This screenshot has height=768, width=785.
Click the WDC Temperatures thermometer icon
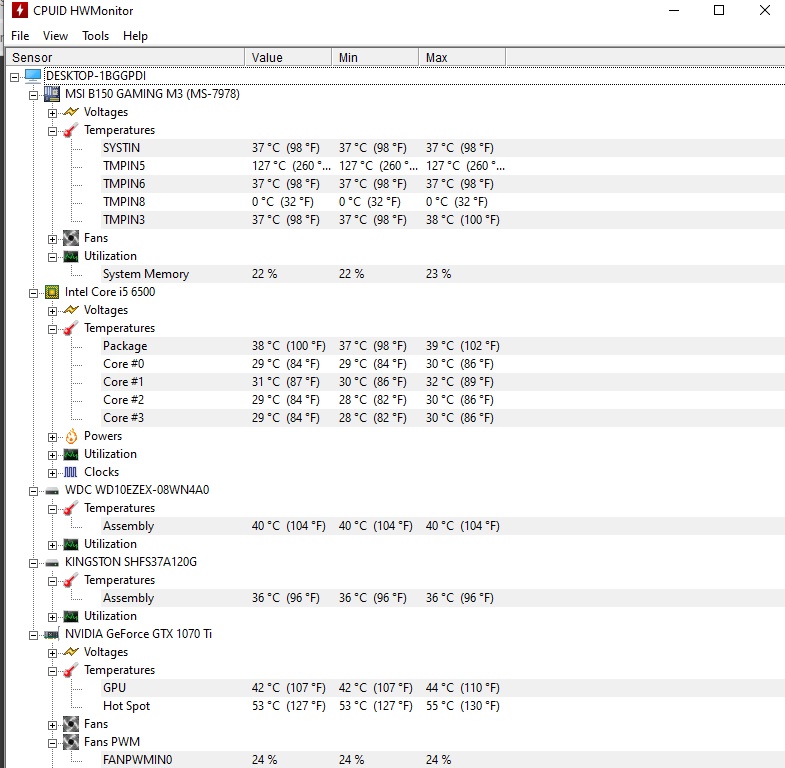[71, 508]
